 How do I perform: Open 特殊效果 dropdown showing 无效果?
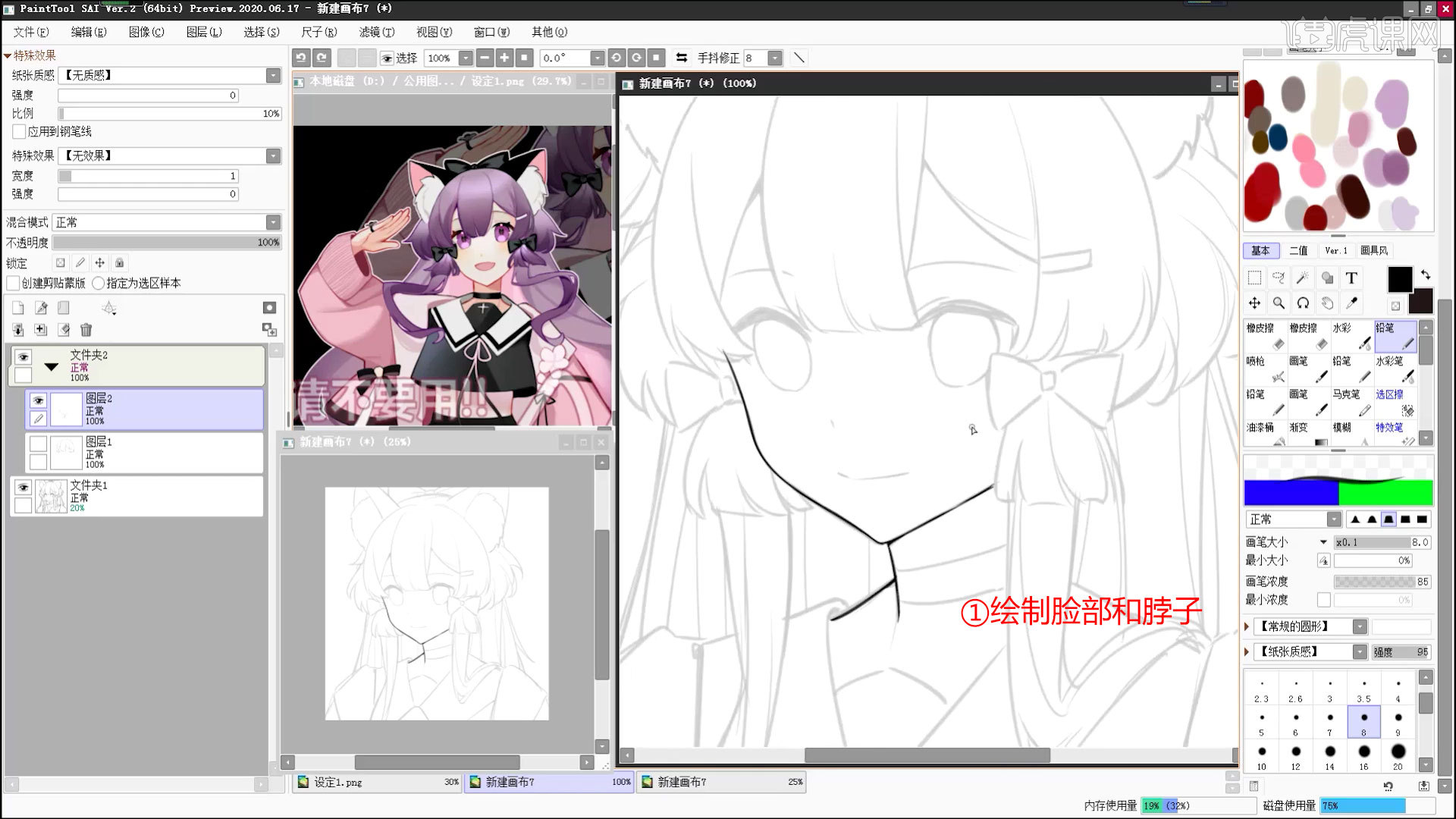(x=274, y=155)
